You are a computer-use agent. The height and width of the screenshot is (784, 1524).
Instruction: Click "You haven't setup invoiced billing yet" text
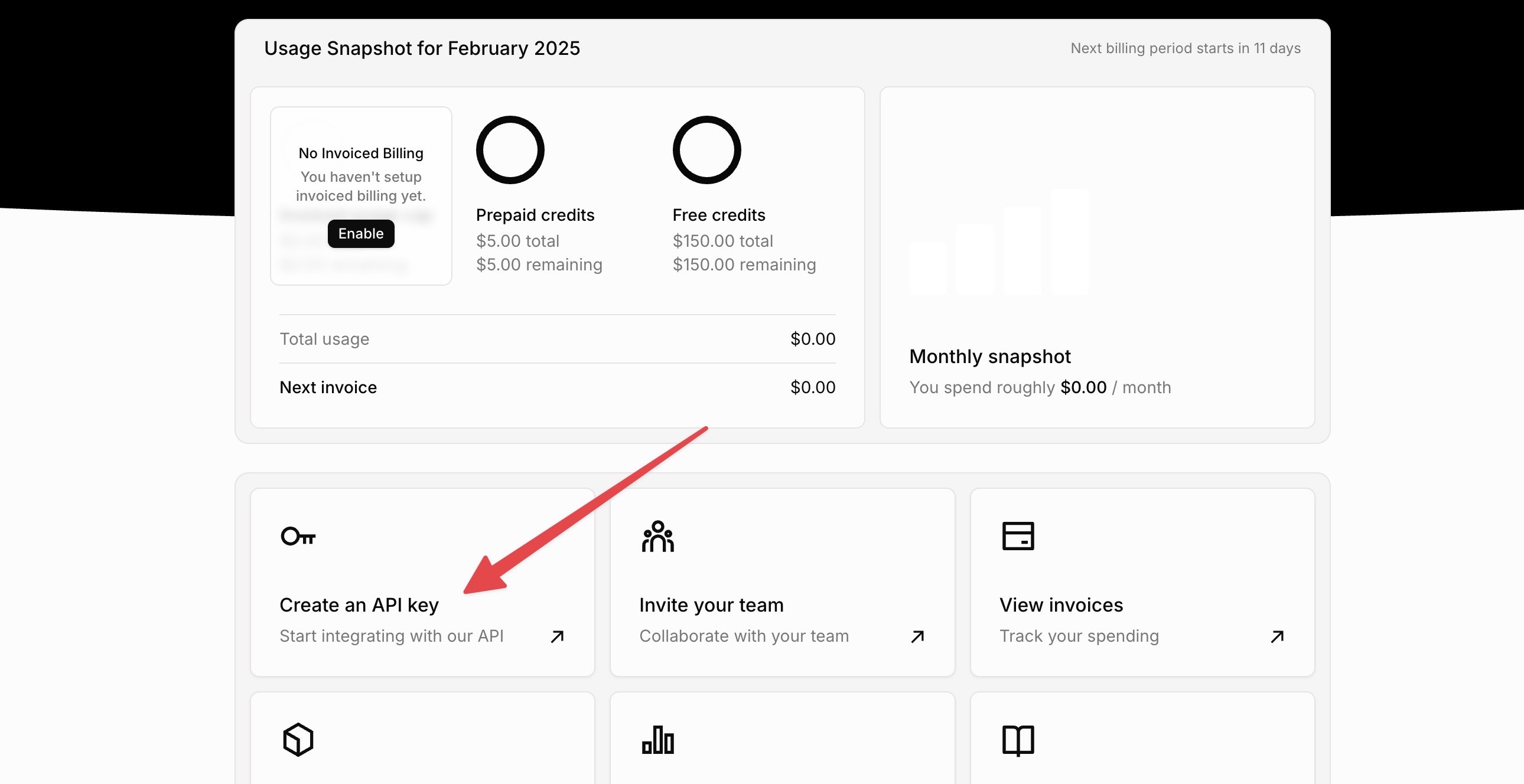click(x=361, y=186)
